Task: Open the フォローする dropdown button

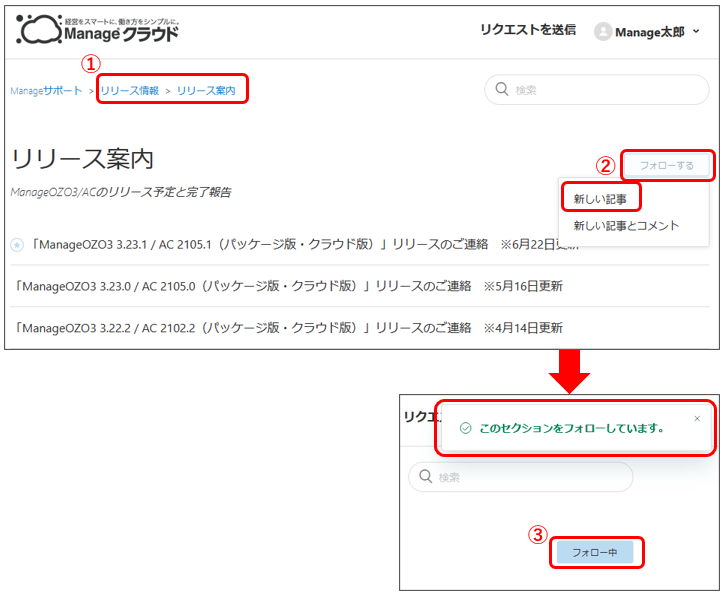Action: coord(666,165)
